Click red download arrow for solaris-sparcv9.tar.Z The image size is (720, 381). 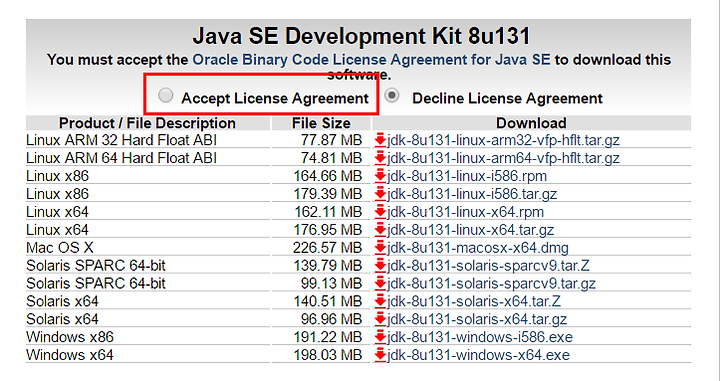[x=380, y=265]
